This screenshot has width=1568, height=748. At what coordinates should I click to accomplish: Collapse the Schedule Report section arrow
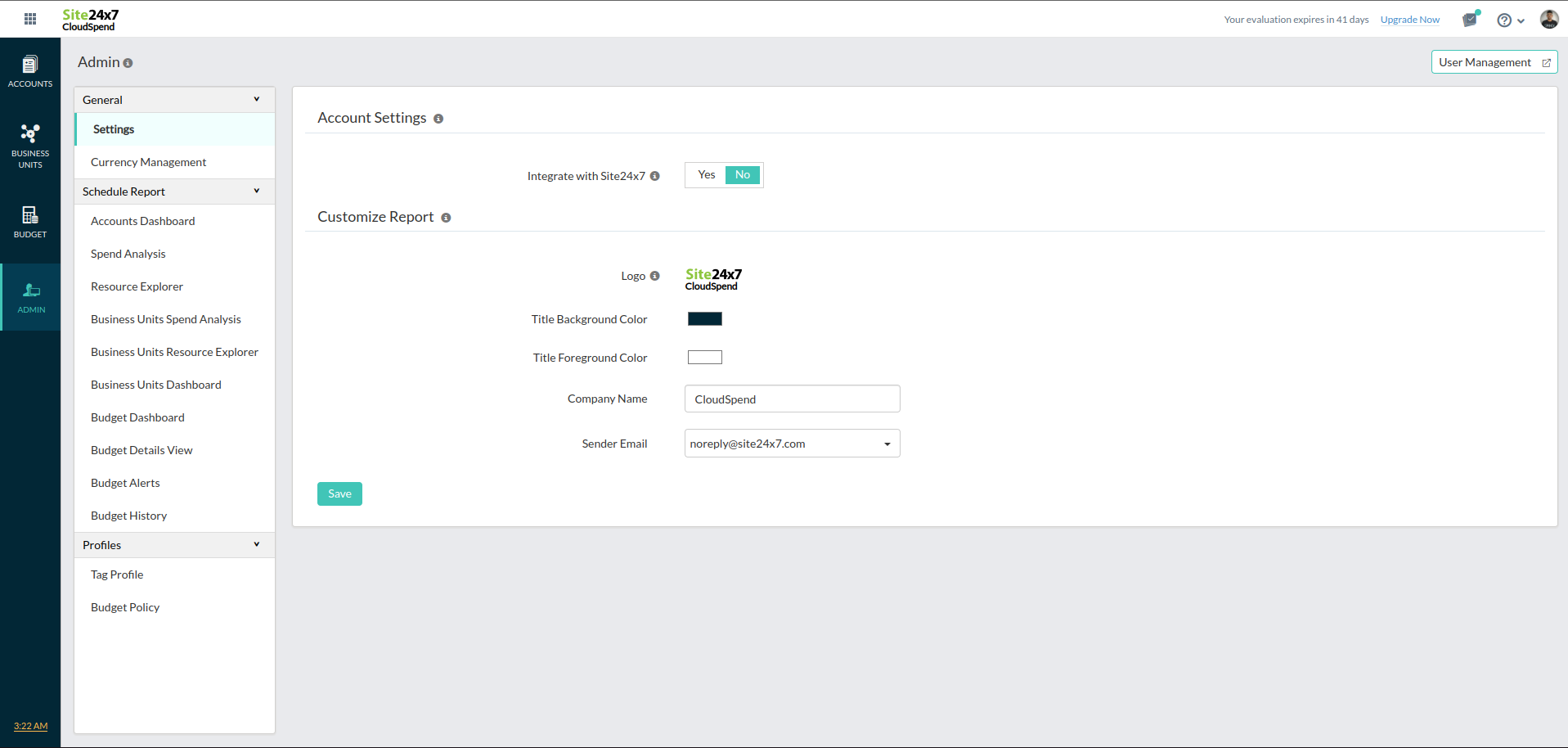coord(257,191)
